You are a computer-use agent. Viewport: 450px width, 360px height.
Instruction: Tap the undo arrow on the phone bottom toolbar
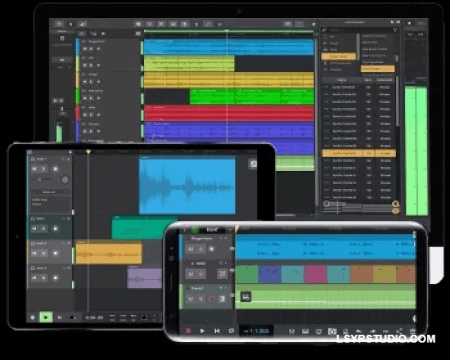[359, 331]
